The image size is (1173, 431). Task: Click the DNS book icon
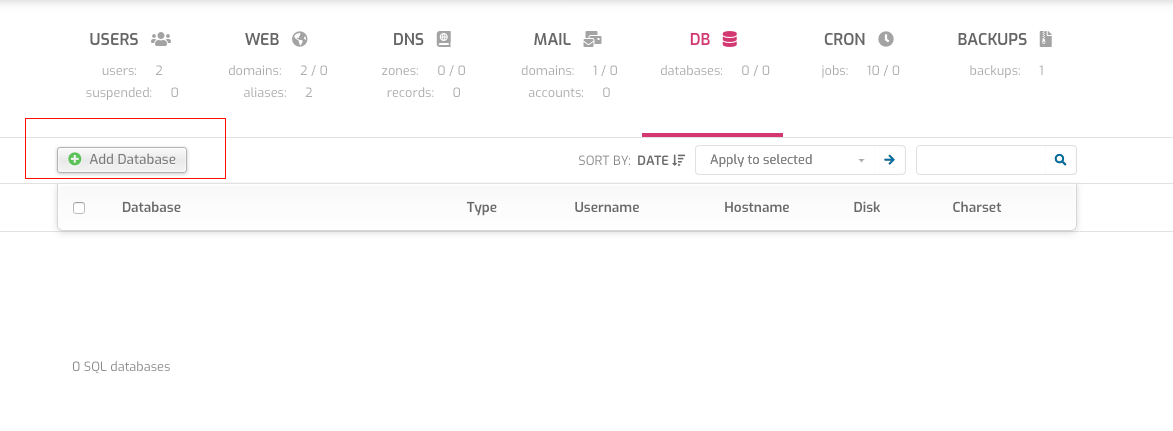click(x=444, y=39)
